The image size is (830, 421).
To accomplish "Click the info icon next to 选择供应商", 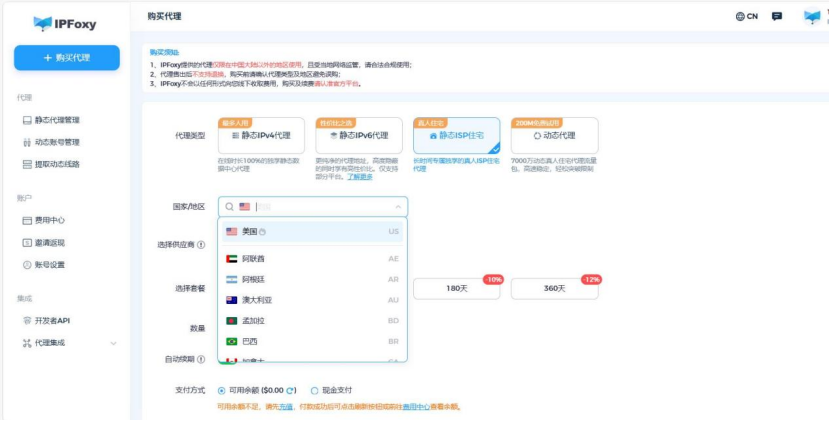I will (201, 245).
